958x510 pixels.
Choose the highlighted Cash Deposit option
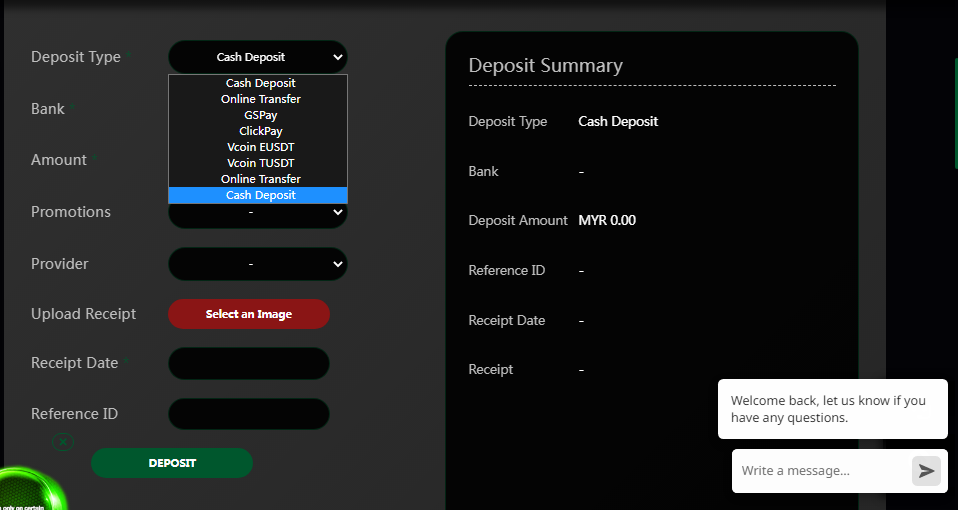click(x=260, y=195)
